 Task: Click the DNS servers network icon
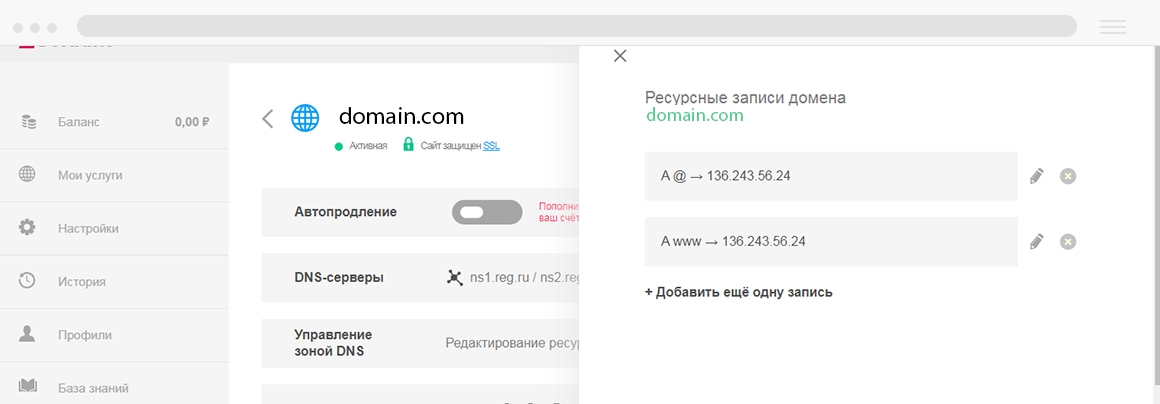[454, 277]
